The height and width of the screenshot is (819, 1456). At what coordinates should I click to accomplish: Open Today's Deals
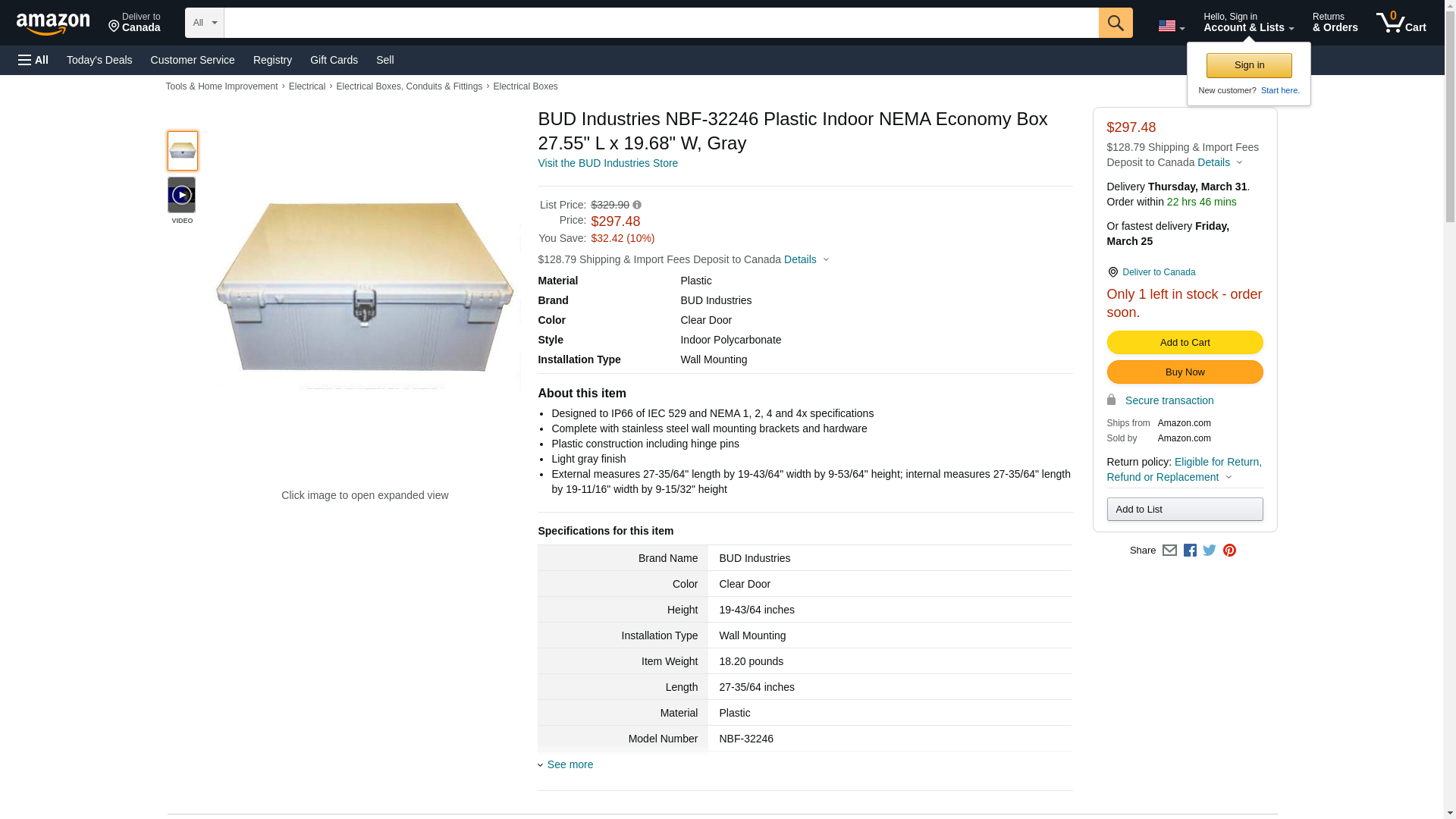(x=99, y=60)
